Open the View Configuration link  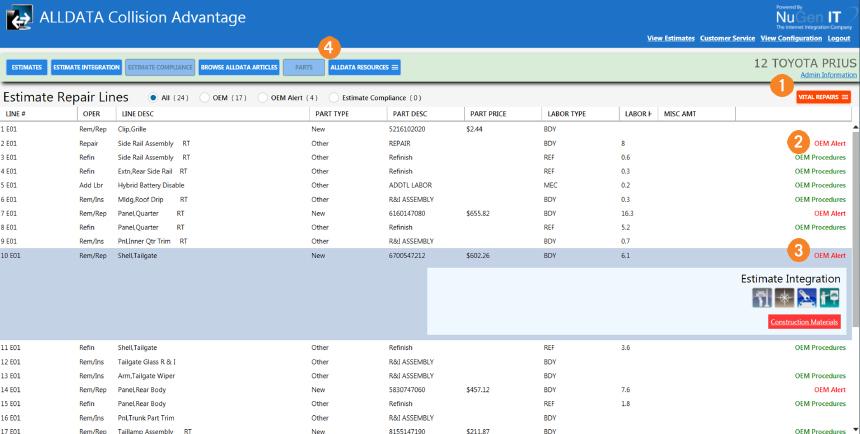pyautogui.click(x=791, y=38)
